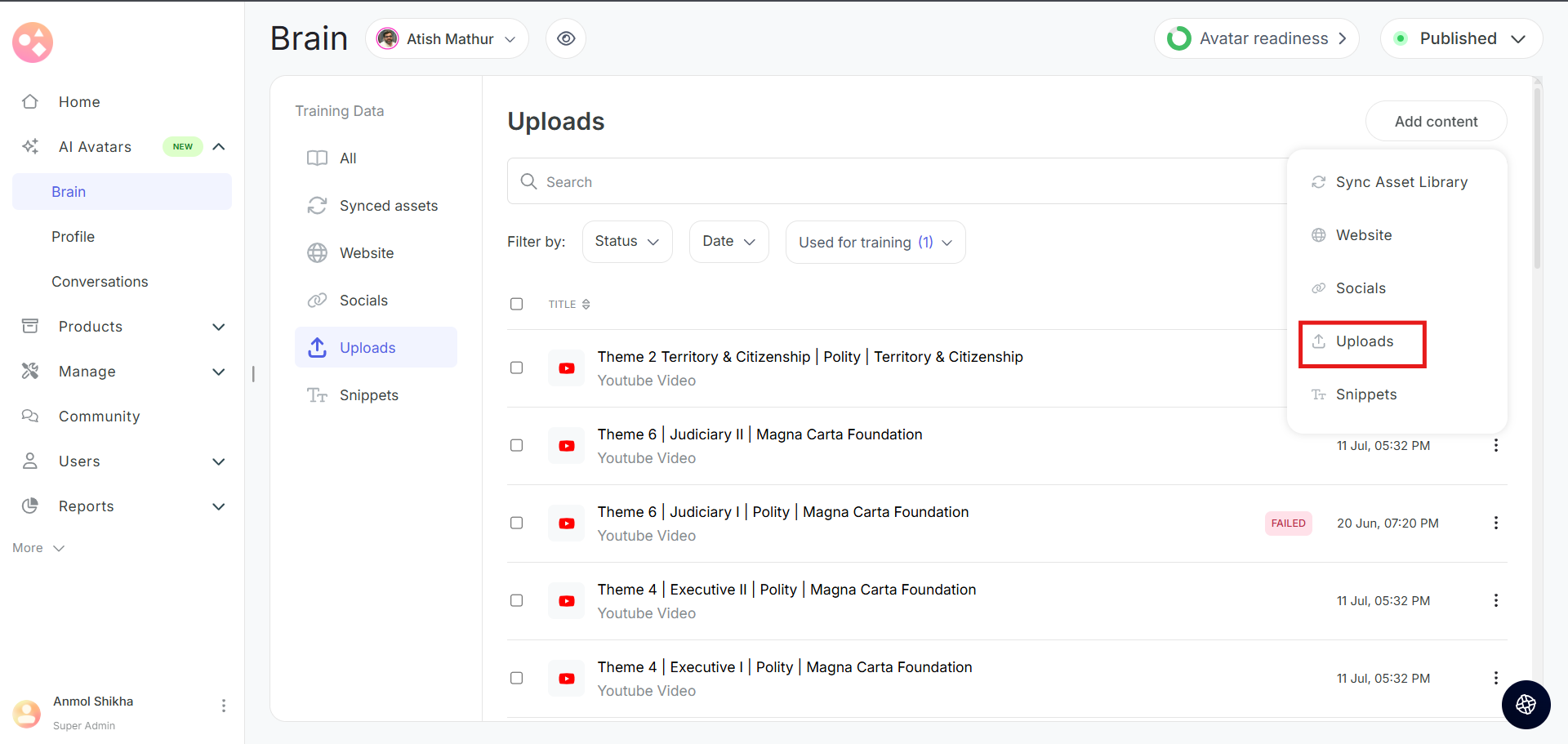The image size is (1568, 744).
Task: Expand the Used for training filter
Action: click(x=875, y=243)
